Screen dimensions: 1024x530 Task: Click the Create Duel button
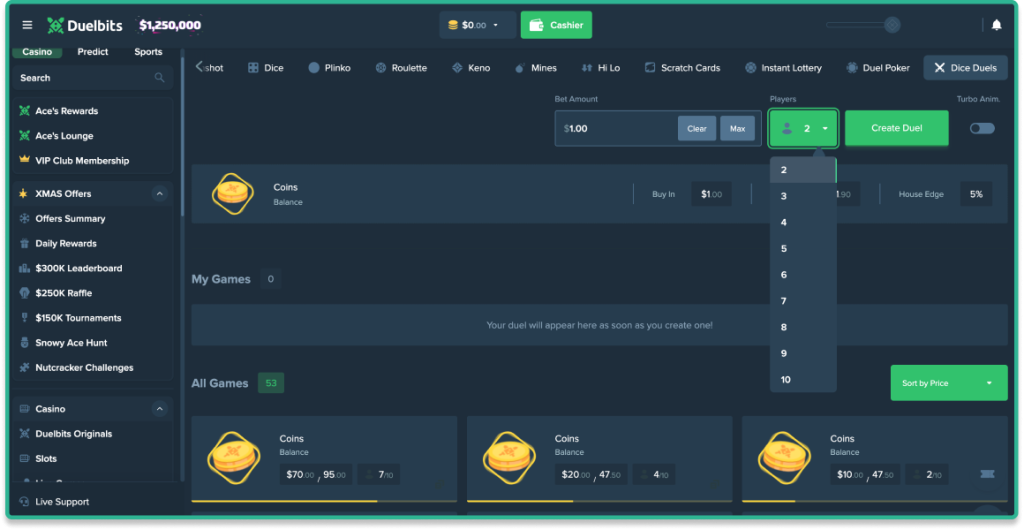(897, 128)
